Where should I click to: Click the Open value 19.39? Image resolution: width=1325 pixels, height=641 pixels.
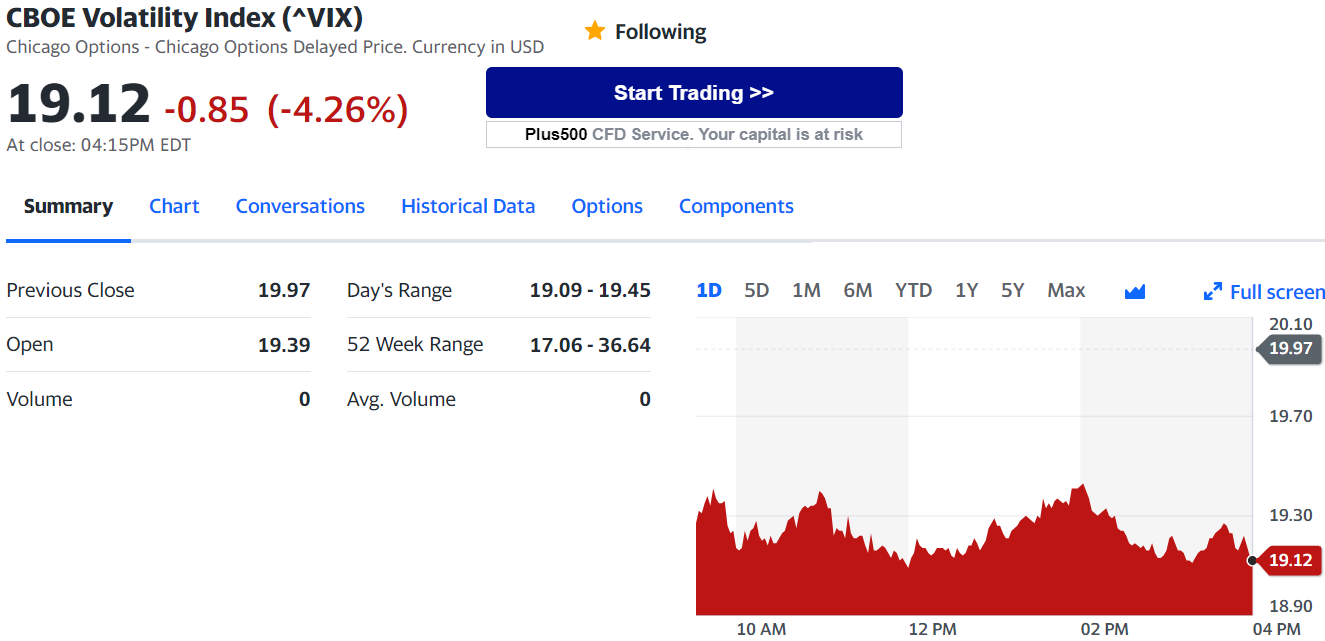pos(284,345)
